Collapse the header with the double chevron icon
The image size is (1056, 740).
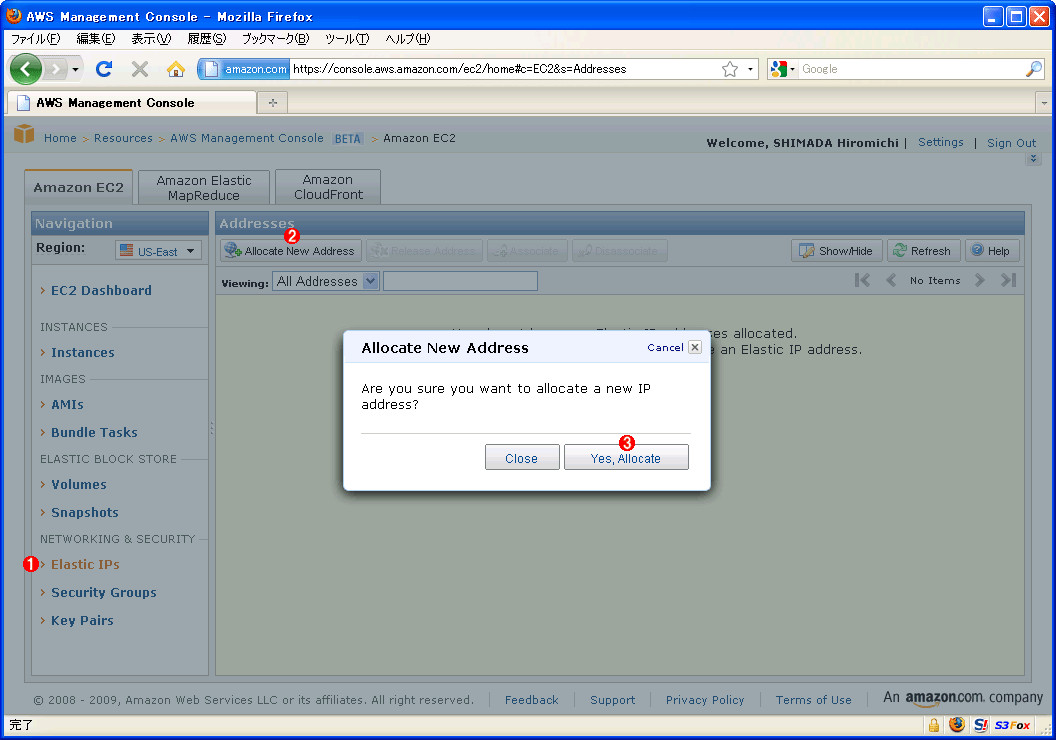1034,160
